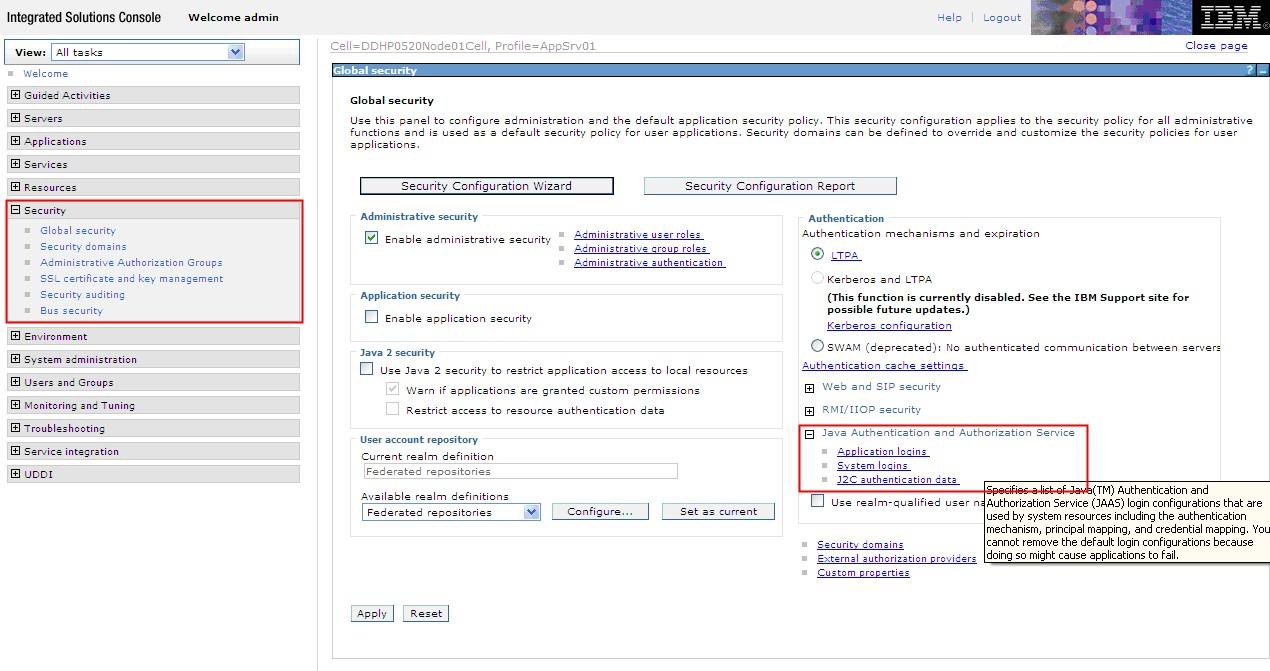
Task: Open Administrative user roles link
Action: click(638, 234)
